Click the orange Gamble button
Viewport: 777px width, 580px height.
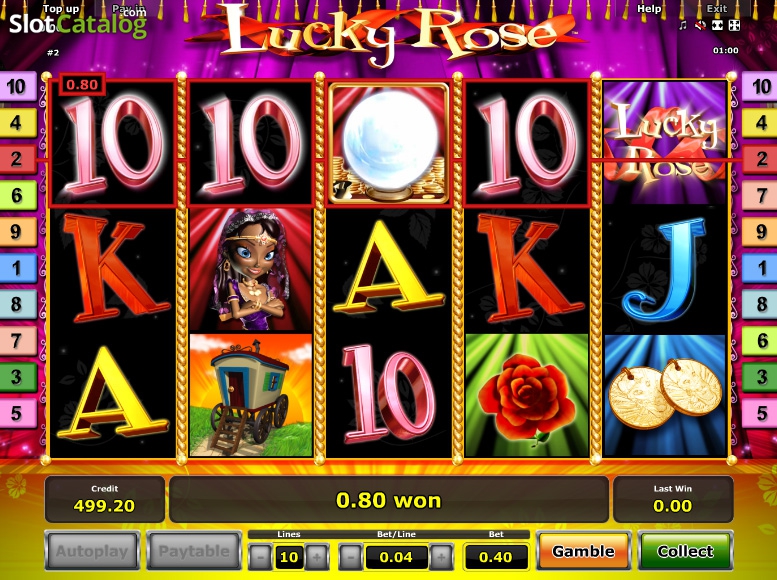pos(583,551)
